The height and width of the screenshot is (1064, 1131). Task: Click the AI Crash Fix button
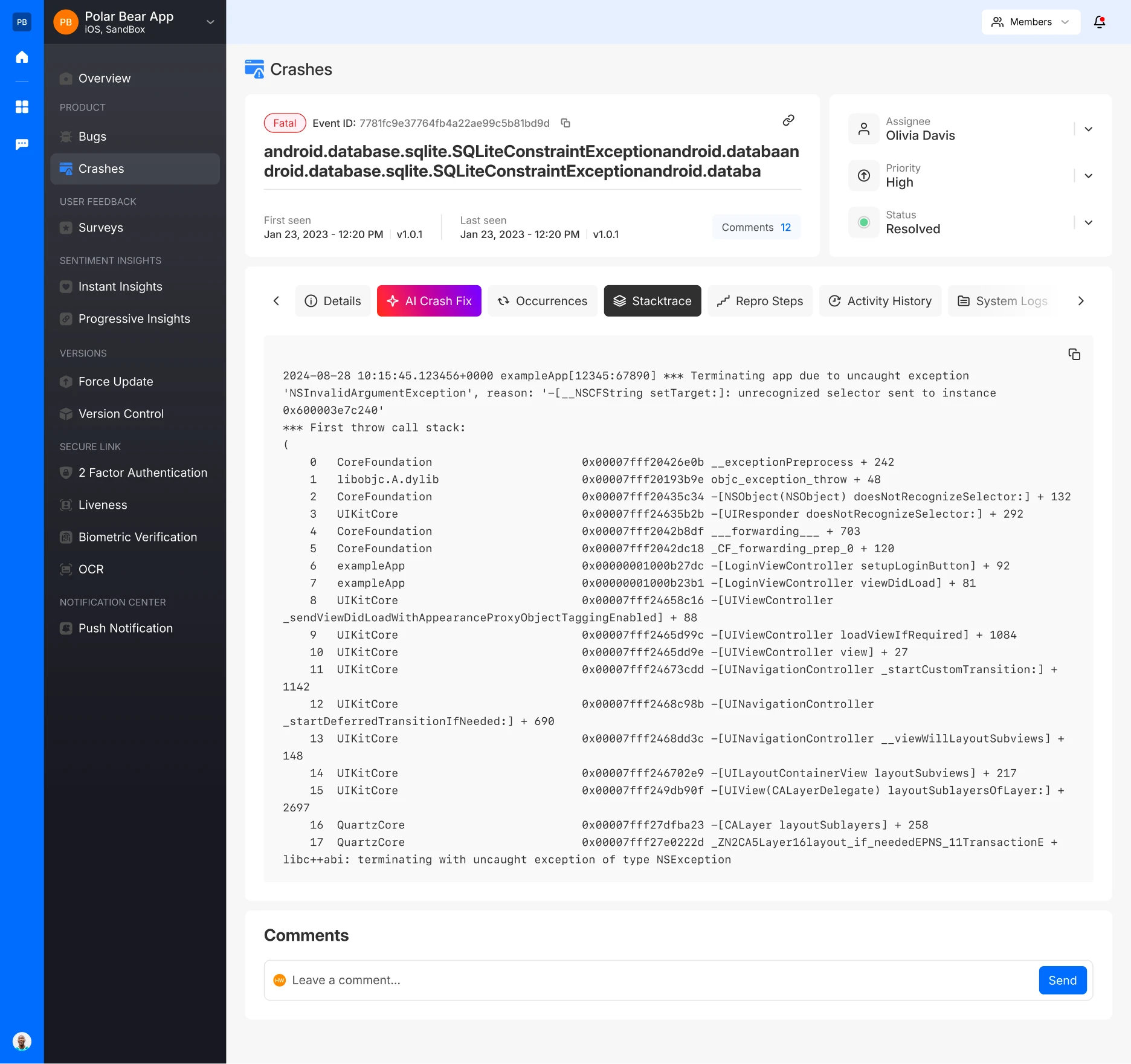(429, 301)
